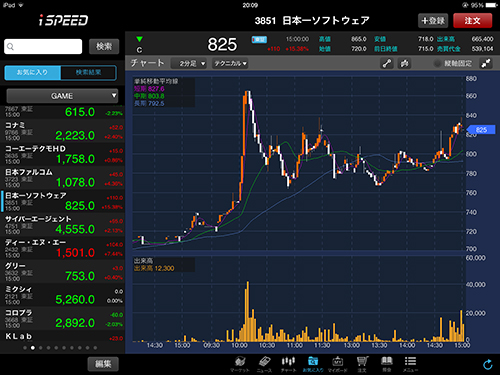The image size is (500, 375).
Task: Open the マイボード icon in bottom bar
Action: (x=338, y=364)
